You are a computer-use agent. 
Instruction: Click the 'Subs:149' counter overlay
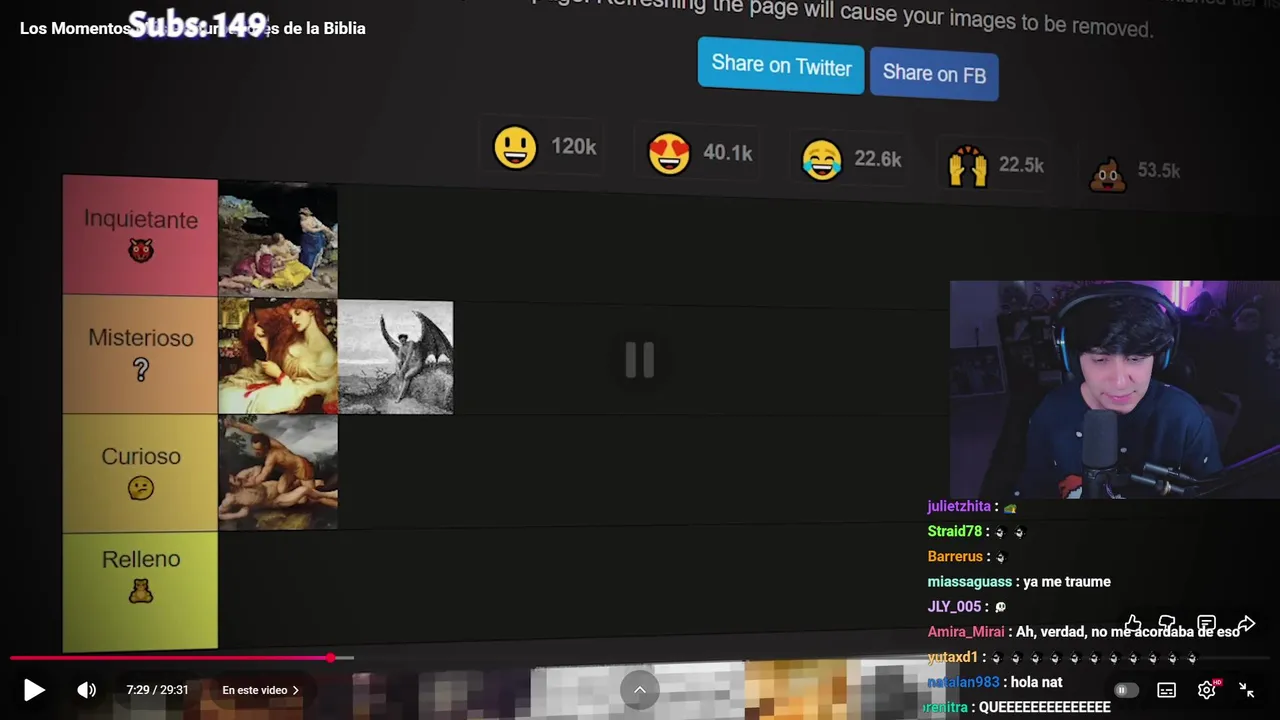point(197,24)
